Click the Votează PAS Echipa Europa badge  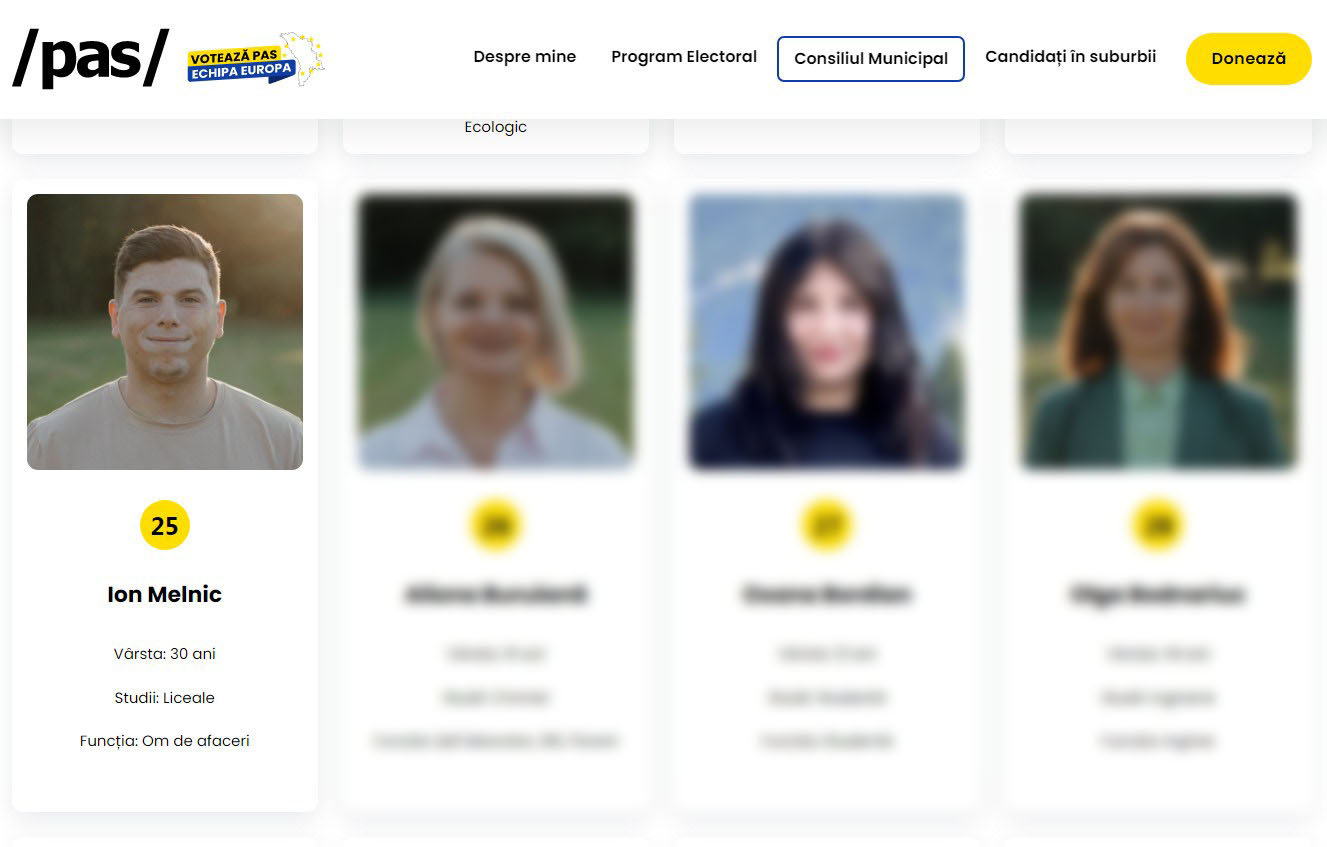[x=256, y=59]
